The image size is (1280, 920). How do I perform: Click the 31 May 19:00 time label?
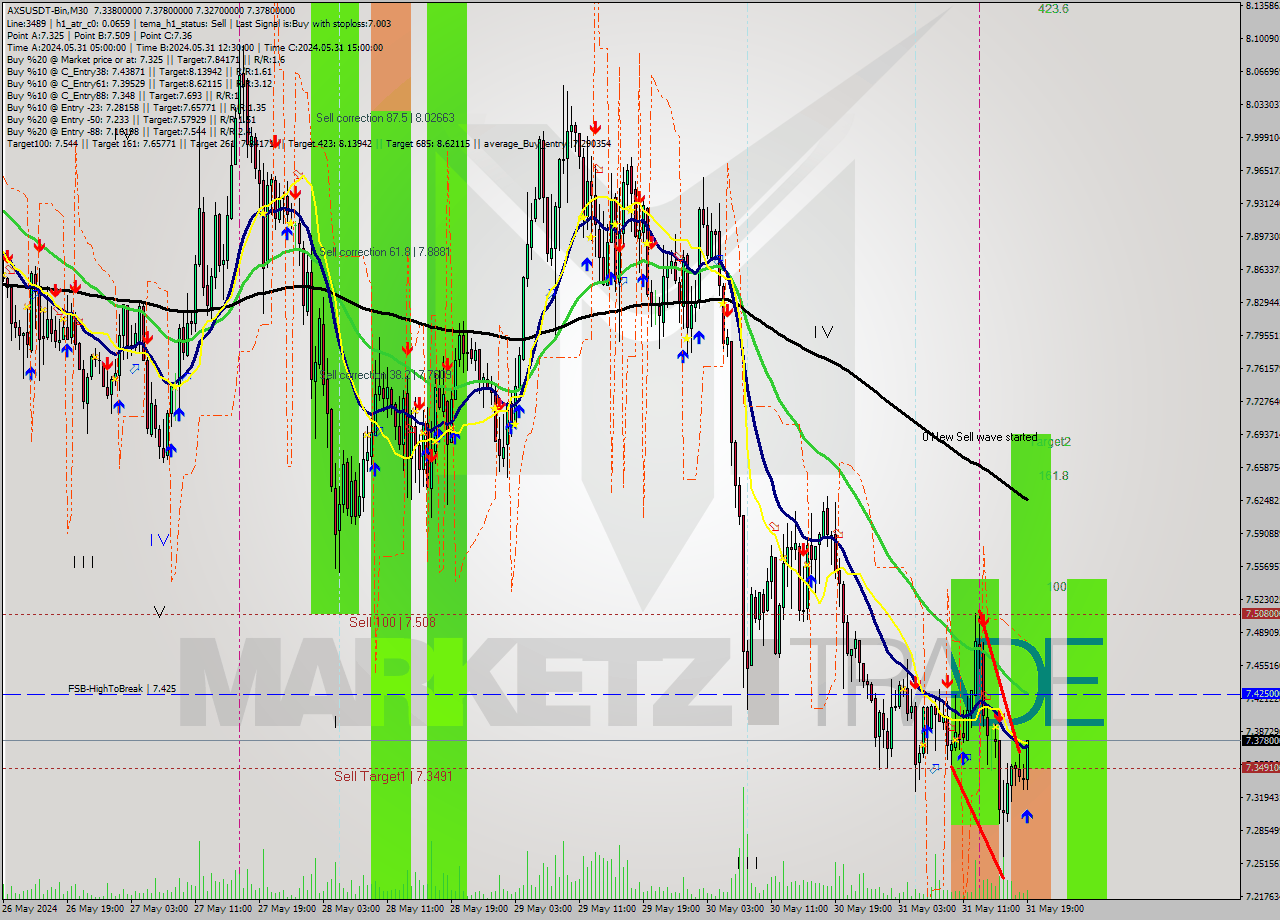coord(1055,909)
